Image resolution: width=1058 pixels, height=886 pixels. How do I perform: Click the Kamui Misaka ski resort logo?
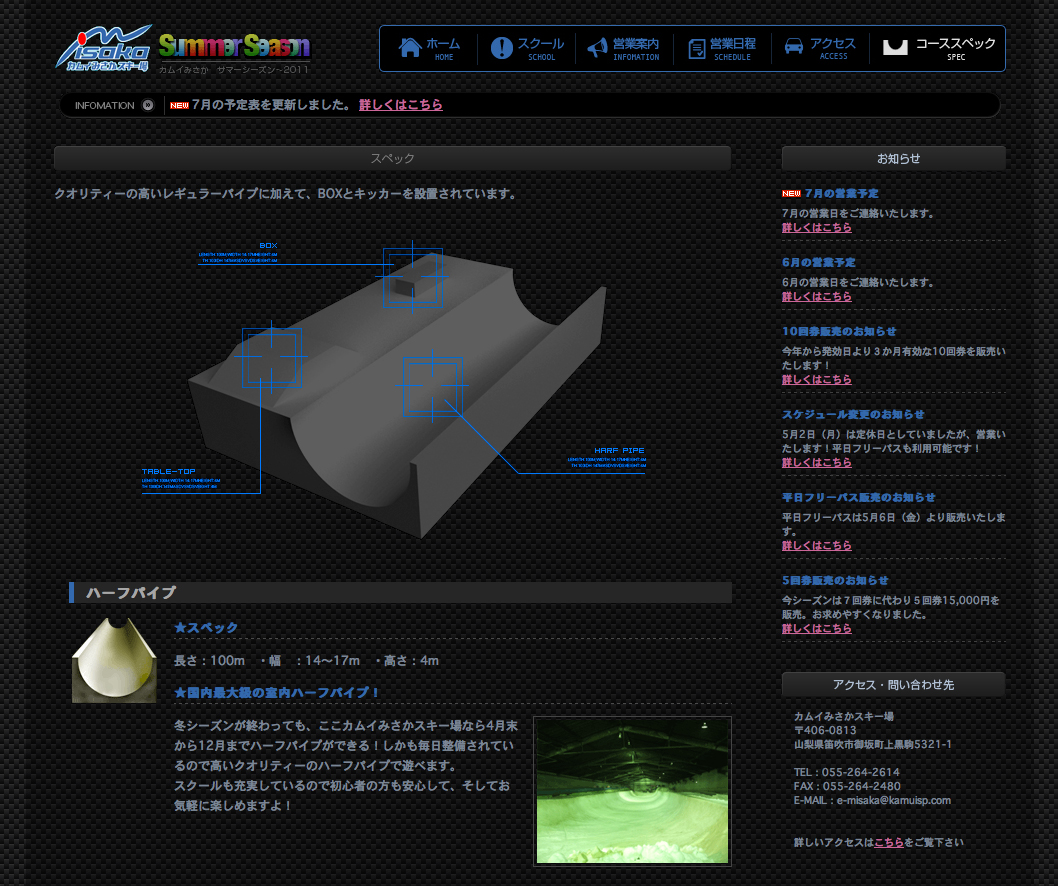(x=103, y=48)
